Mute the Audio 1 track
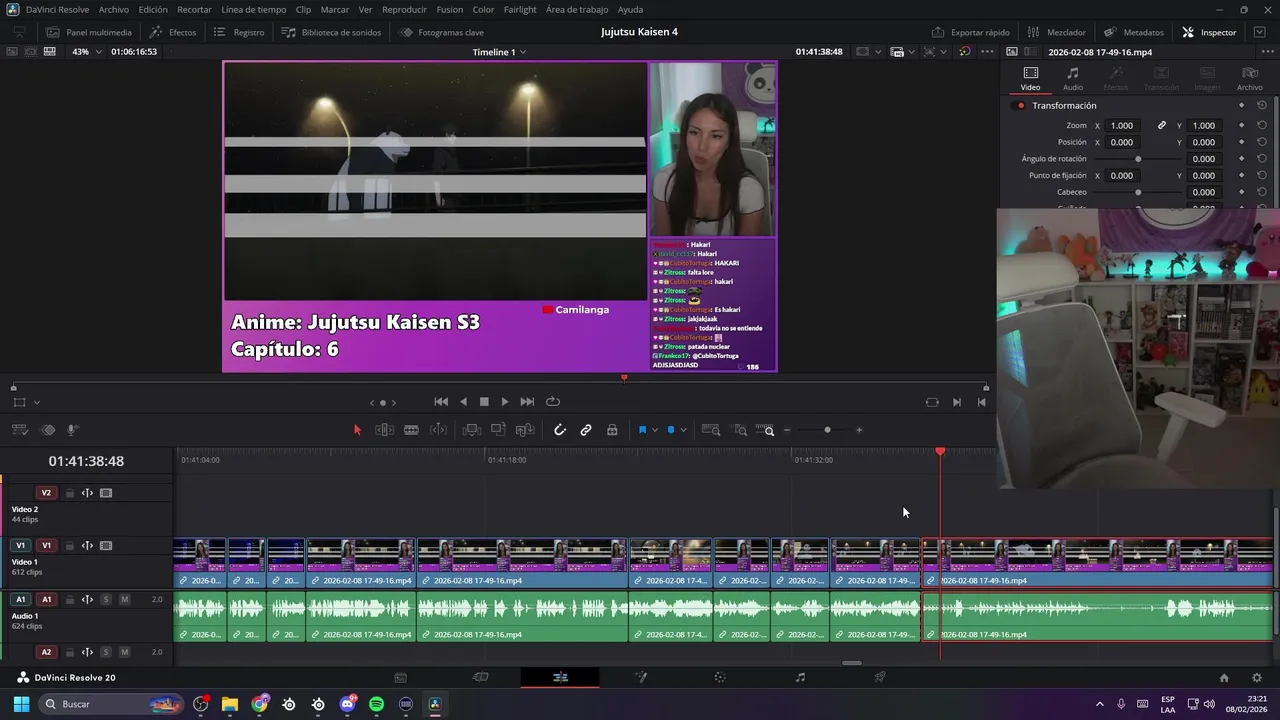Viewport: 1280px width, 720px height. 124,600
